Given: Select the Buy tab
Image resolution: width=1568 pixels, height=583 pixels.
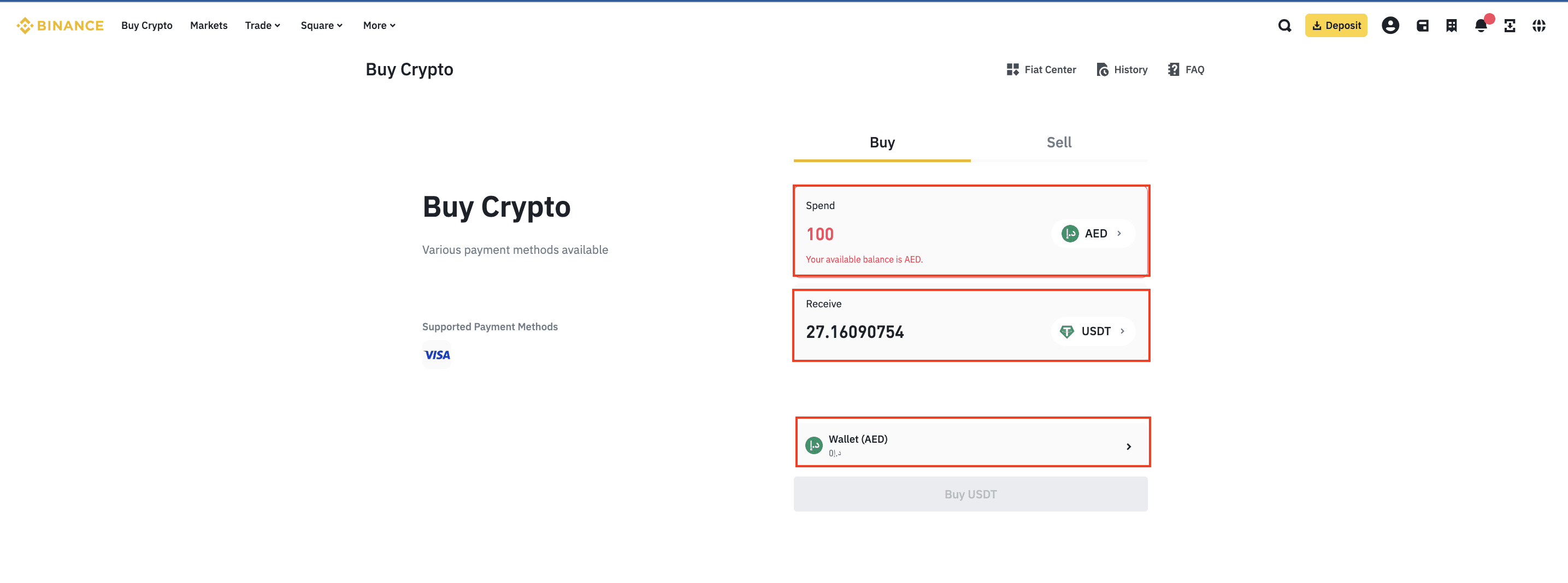Looking at the screenshot, I should (x=881, y=142).
